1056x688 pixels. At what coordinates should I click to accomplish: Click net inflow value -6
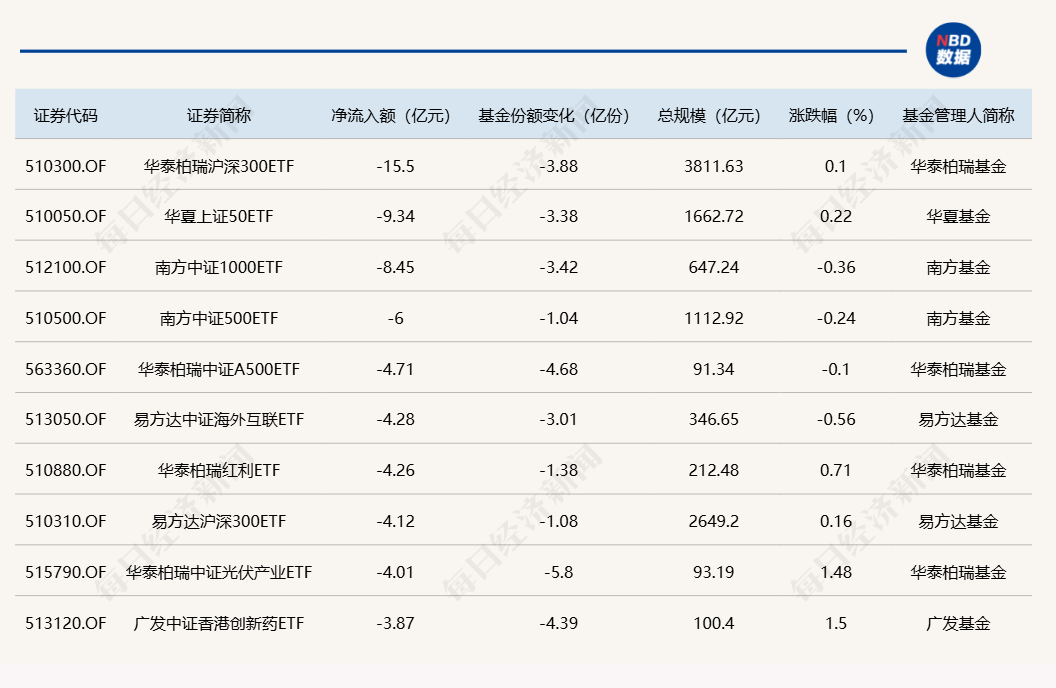pyautogui.click(x=395, y=318)
